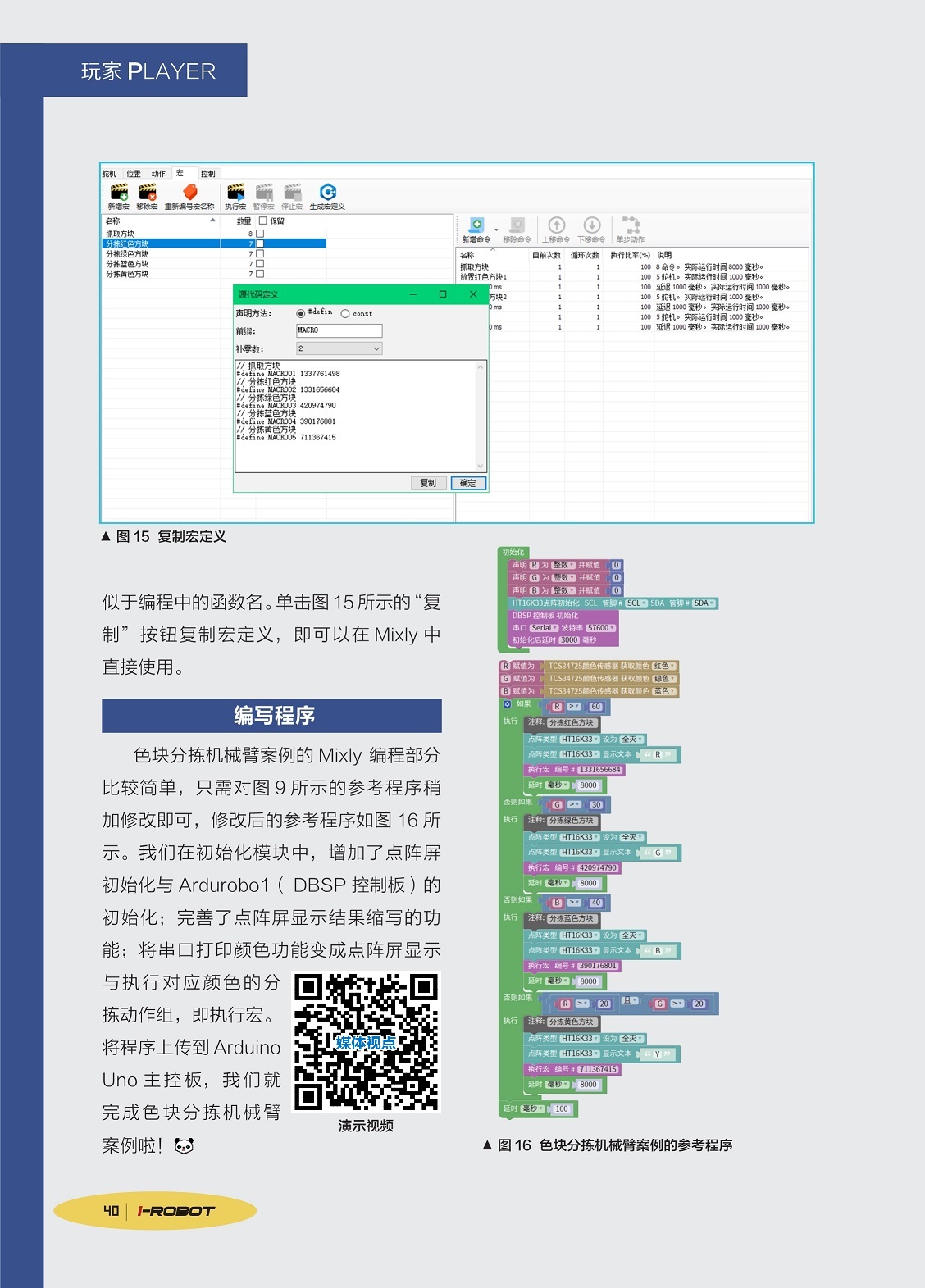Switch to the 动作 tab

(x=158, y=174)
